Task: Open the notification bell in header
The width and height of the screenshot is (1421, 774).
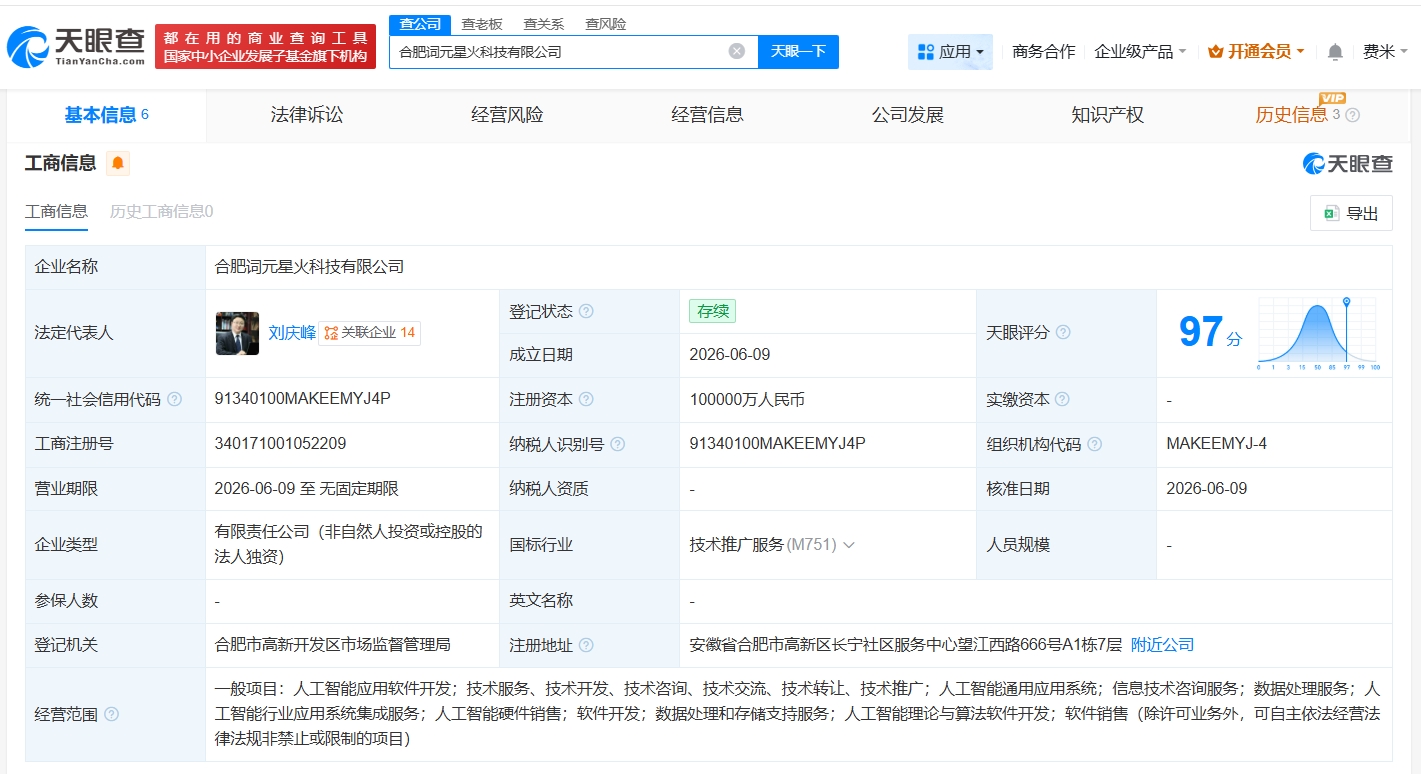Action: point(1335,52)
